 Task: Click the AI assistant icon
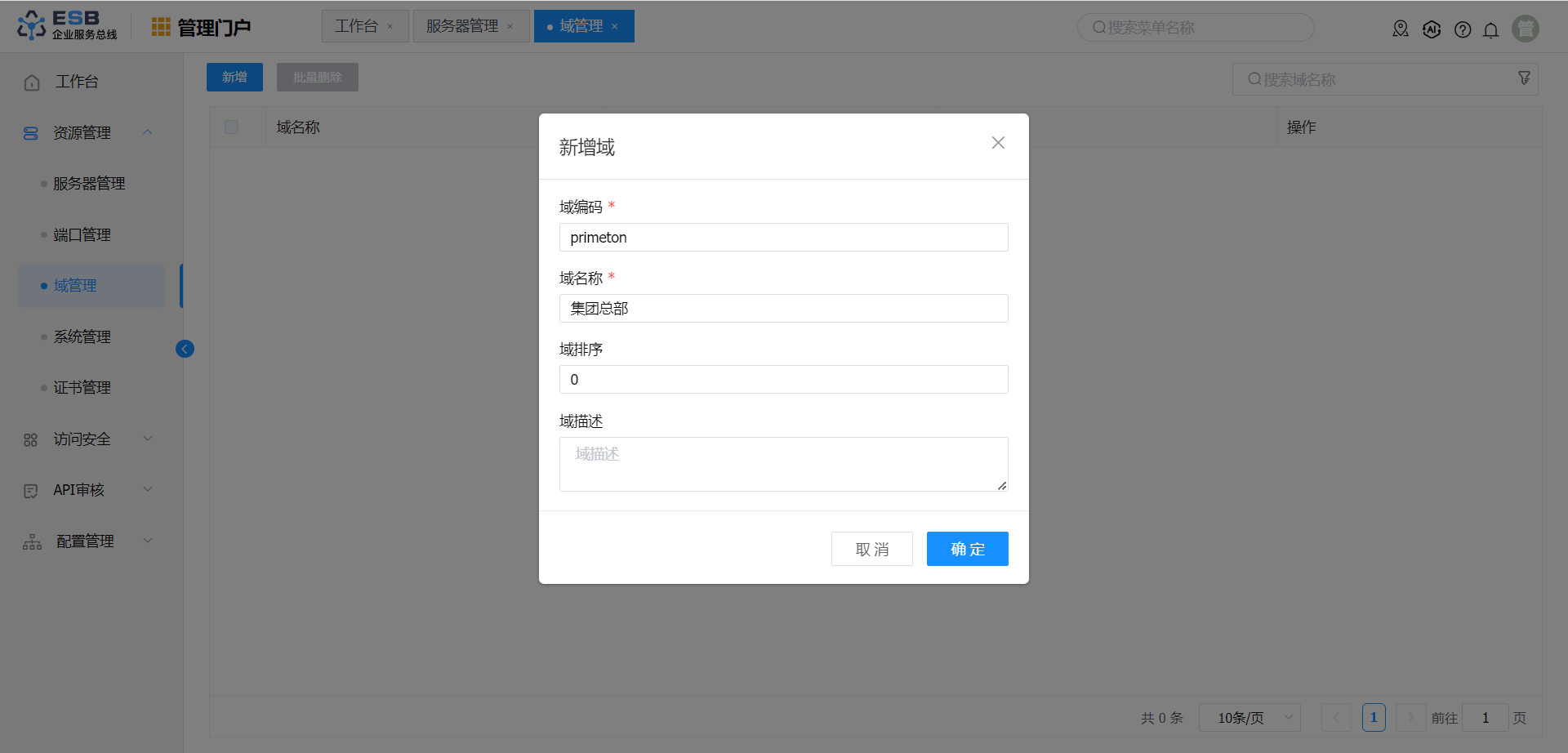[1432, 30]
